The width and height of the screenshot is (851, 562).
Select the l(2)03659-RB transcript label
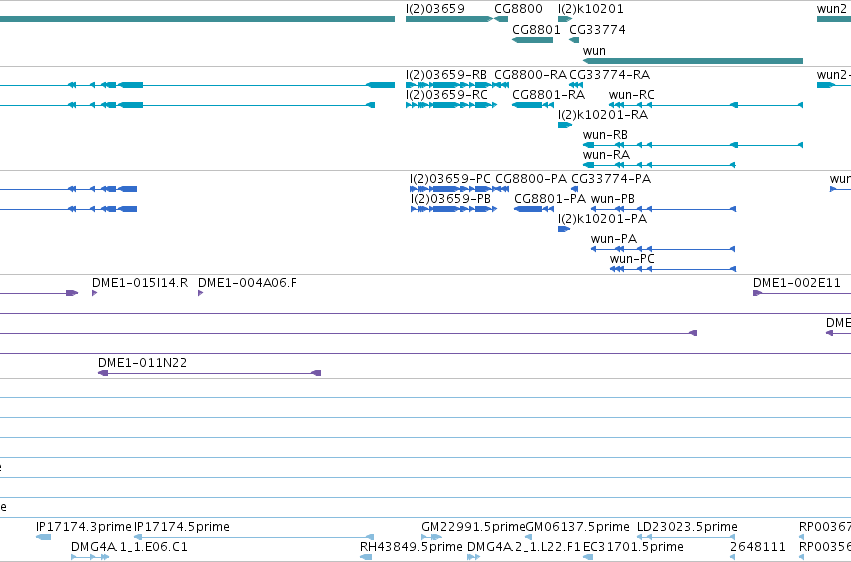click(446, 75)
